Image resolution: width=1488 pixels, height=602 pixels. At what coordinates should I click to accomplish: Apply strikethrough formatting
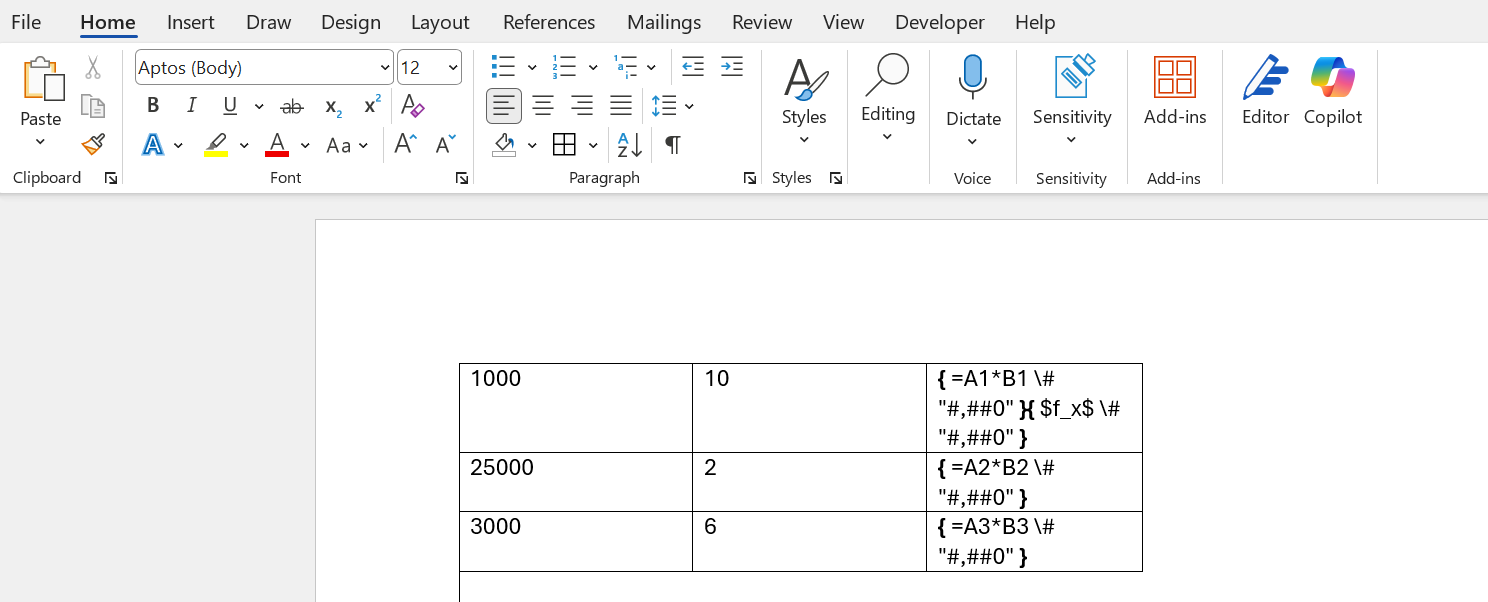pyautogui.click(x=292, y=106)
